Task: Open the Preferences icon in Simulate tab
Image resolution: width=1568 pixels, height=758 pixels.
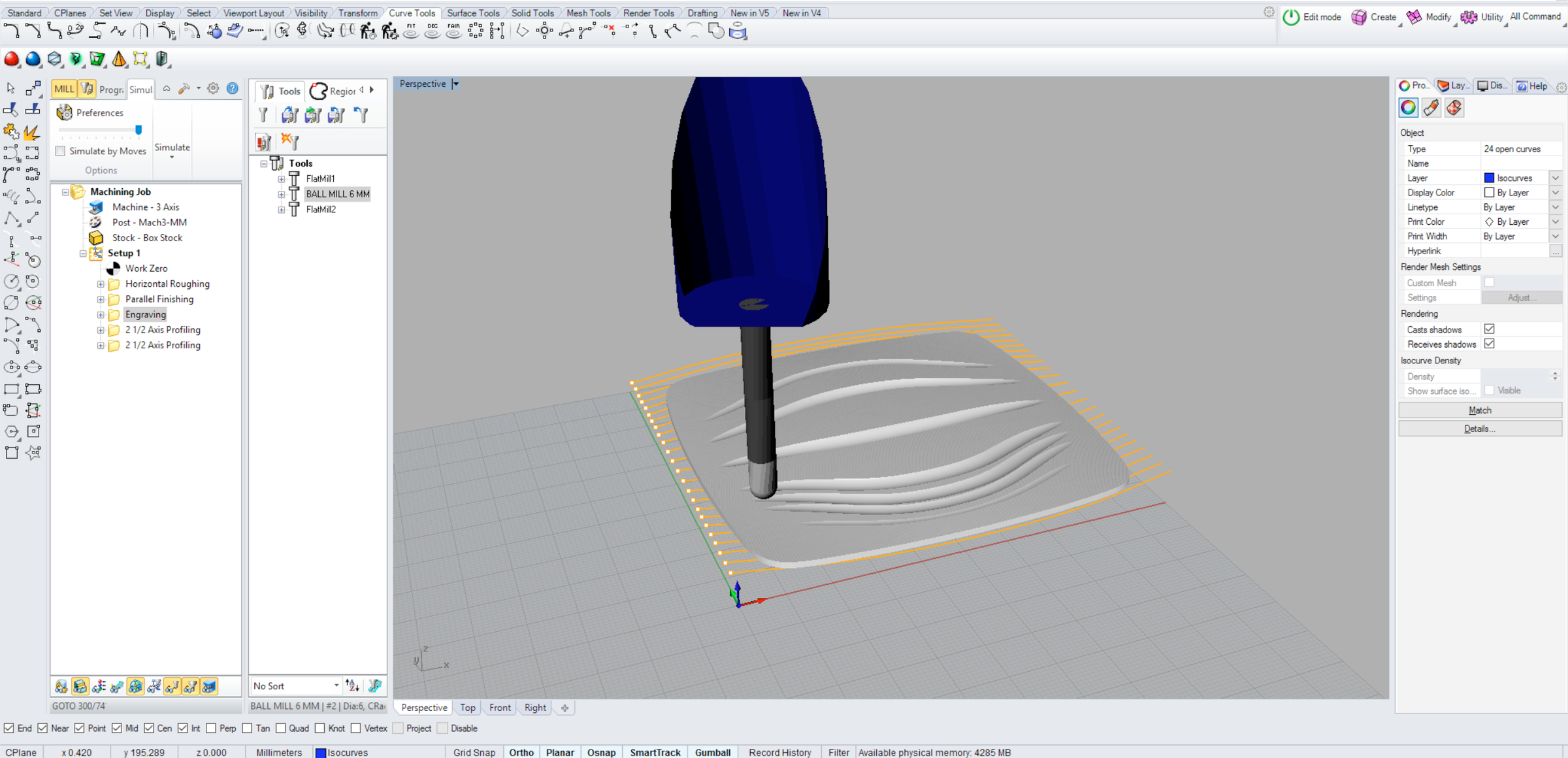Action: point(64,112)
